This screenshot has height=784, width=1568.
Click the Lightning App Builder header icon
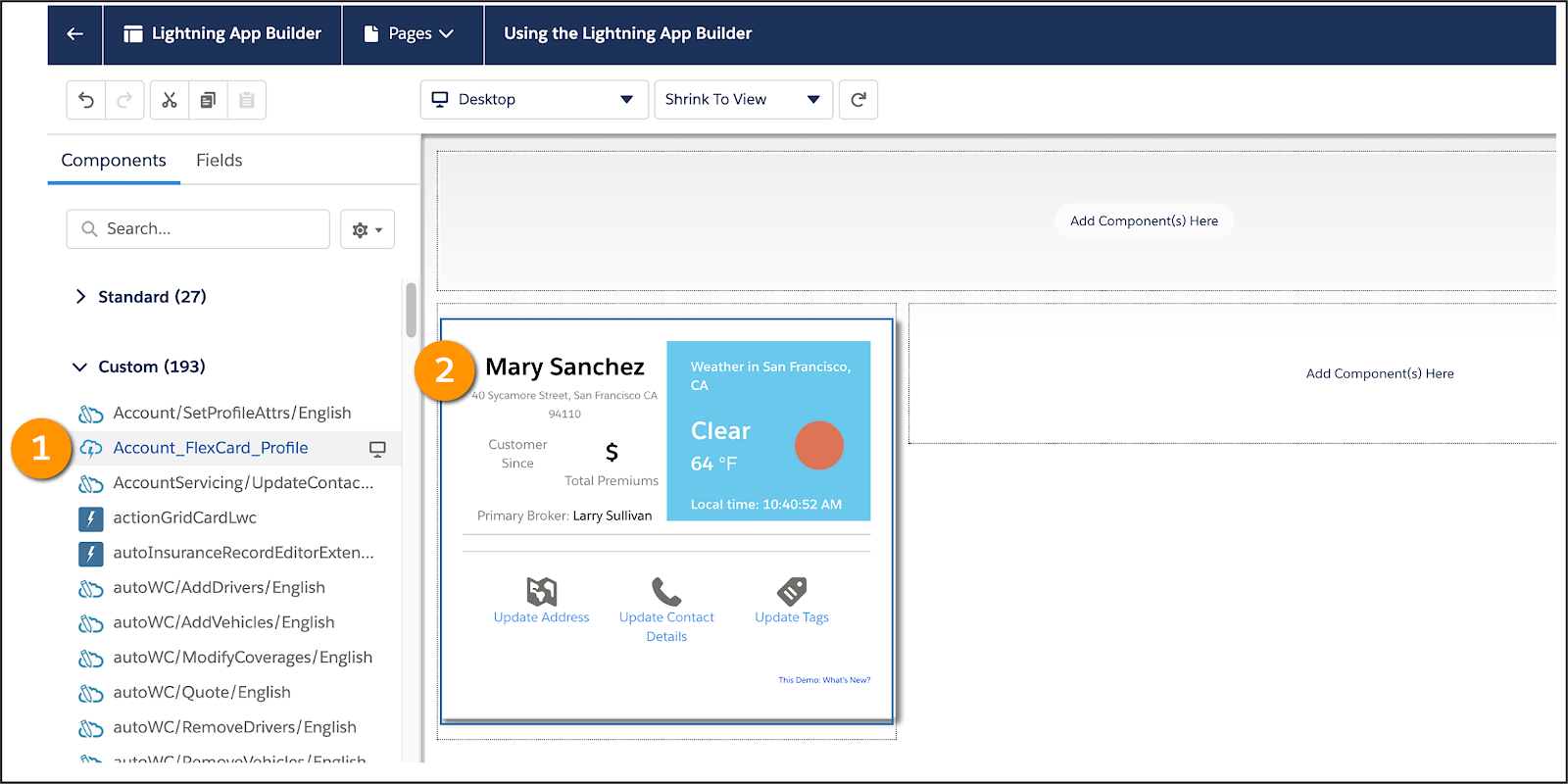coord(133,33)
